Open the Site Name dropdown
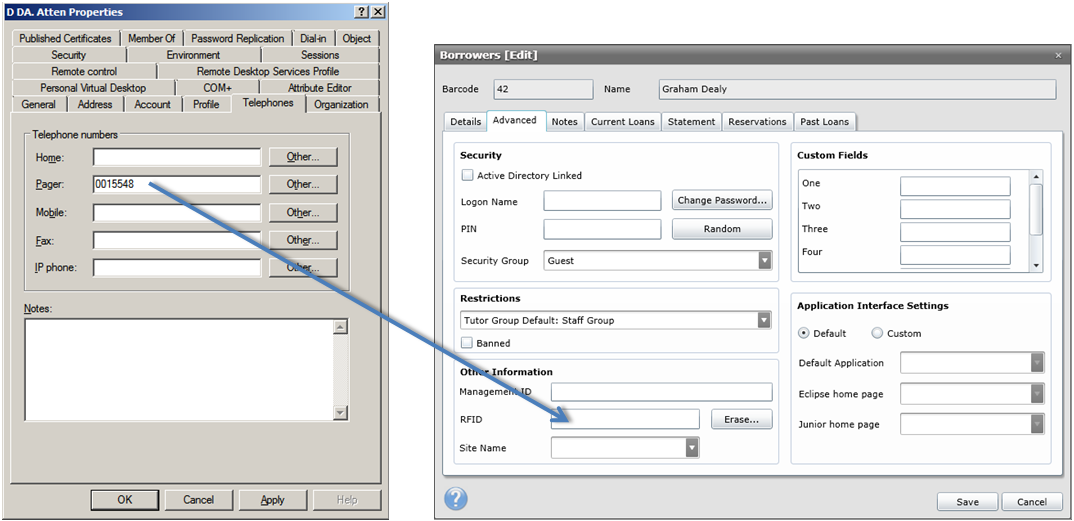This screenshot has height=521, width=1074. [692, 448]
